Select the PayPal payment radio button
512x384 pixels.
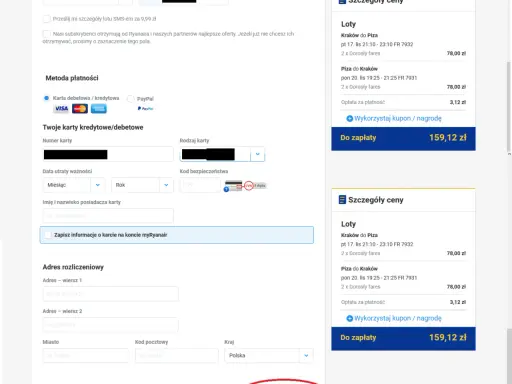[131, 99]
